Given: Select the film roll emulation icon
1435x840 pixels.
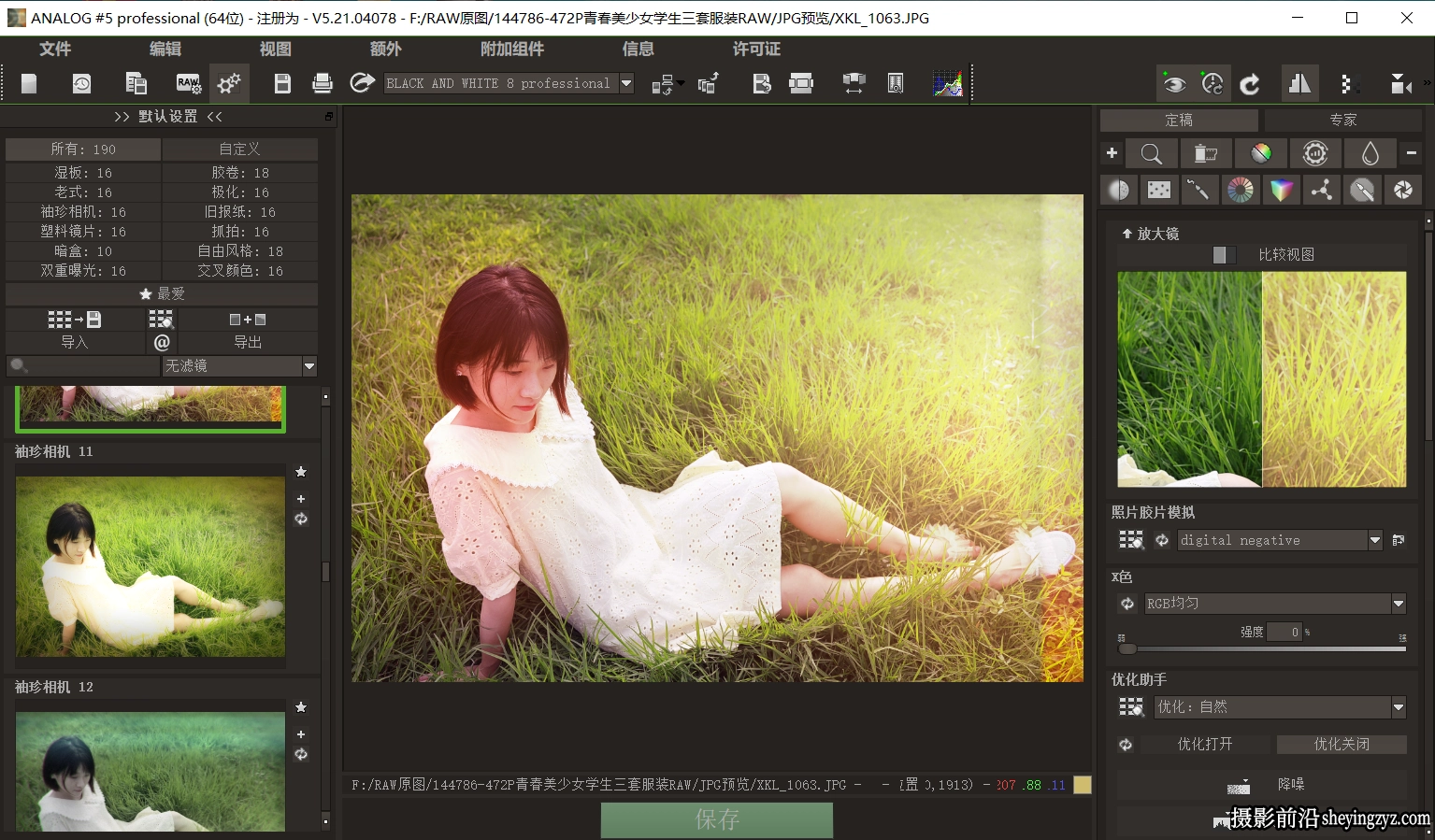Looking at the screenshot, I should [x=1206, y=153].
